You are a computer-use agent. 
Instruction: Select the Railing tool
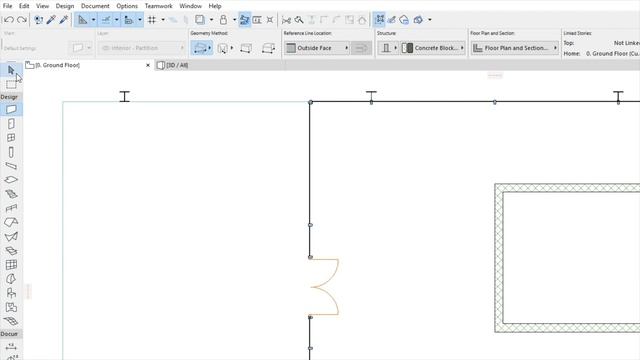coord(11,208)
